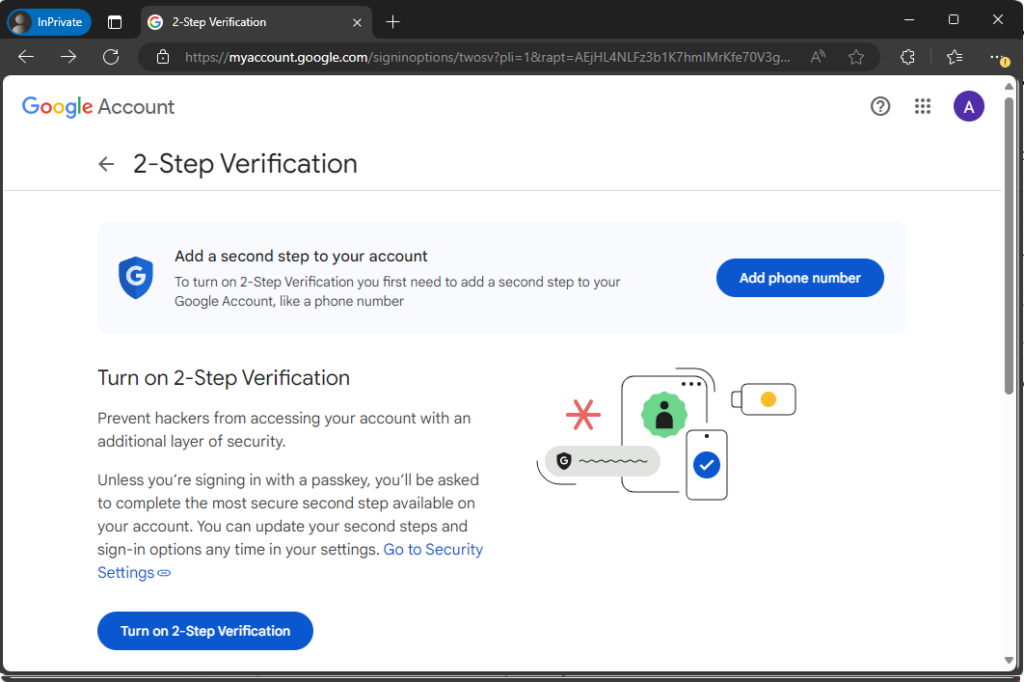Open a new browser tab

(393, 22)
